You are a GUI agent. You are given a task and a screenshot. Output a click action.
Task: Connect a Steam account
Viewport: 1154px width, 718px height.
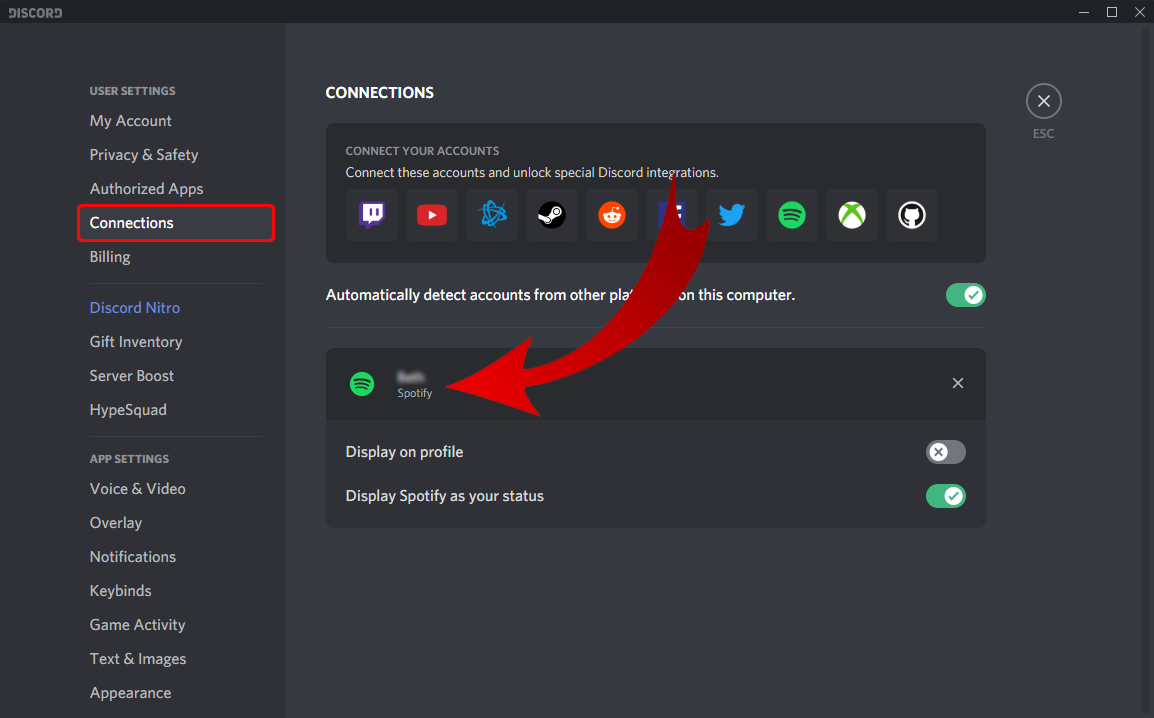coord(552,215)
